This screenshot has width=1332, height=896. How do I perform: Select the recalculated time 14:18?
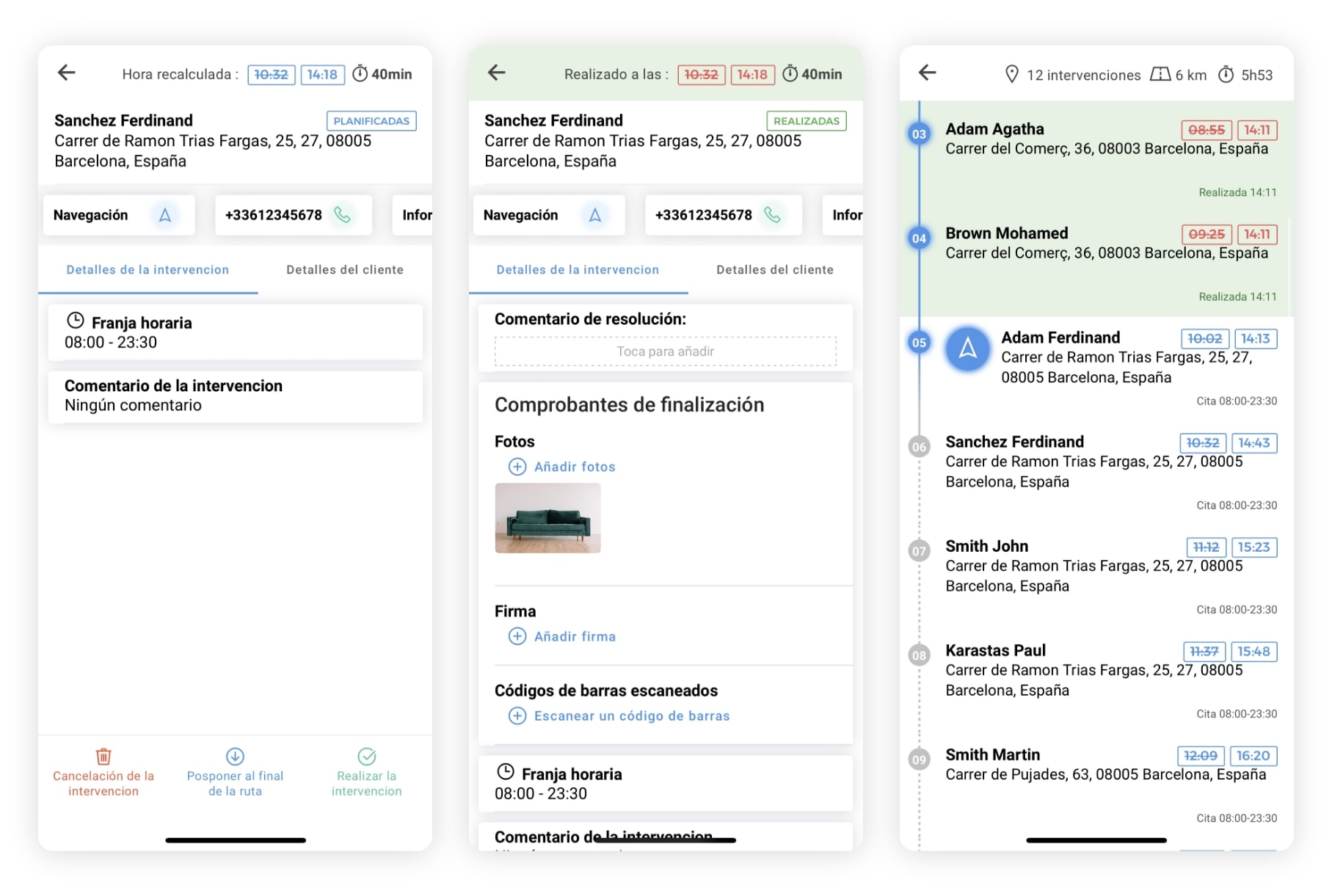coord(322,74)
